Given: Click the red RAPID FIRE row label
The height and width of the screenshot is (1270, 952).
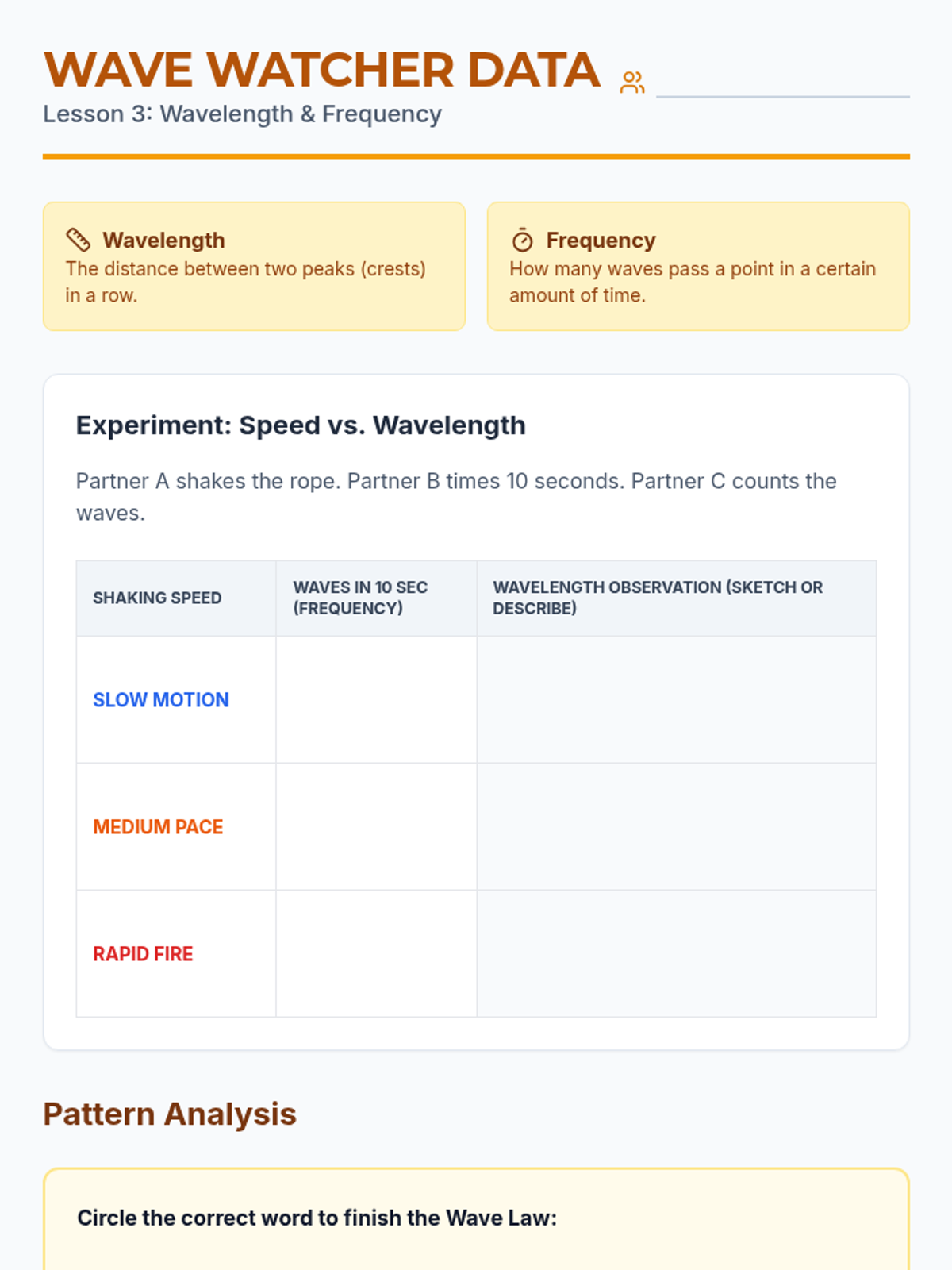Looking at the screenshot, I should [143, 954].
